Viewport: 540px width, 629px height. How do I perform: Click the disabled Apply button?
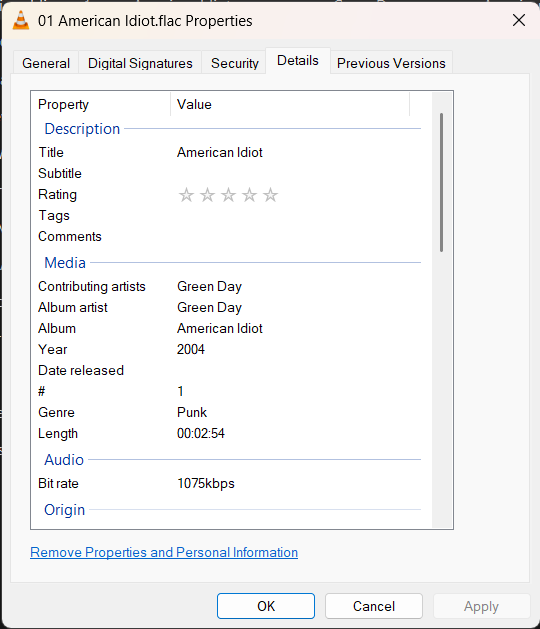481,606
